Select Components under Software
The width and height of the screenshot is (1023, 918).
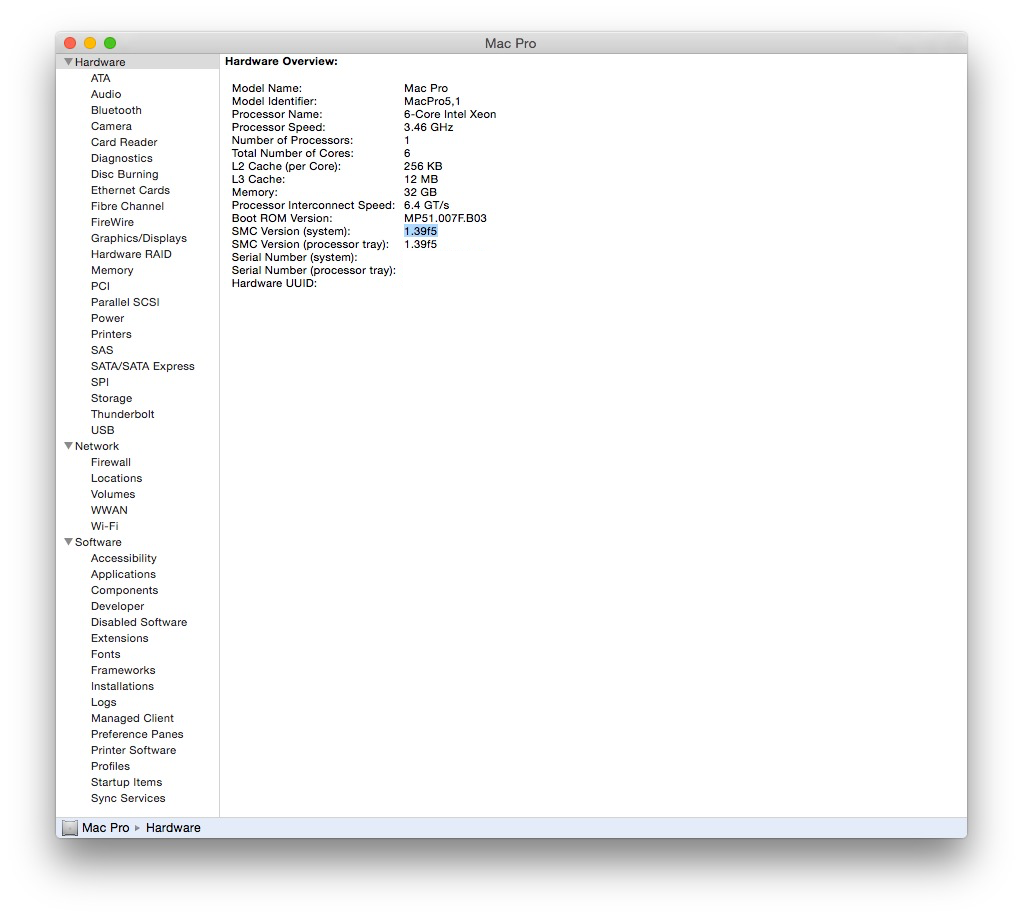click(x=124, y=590)
